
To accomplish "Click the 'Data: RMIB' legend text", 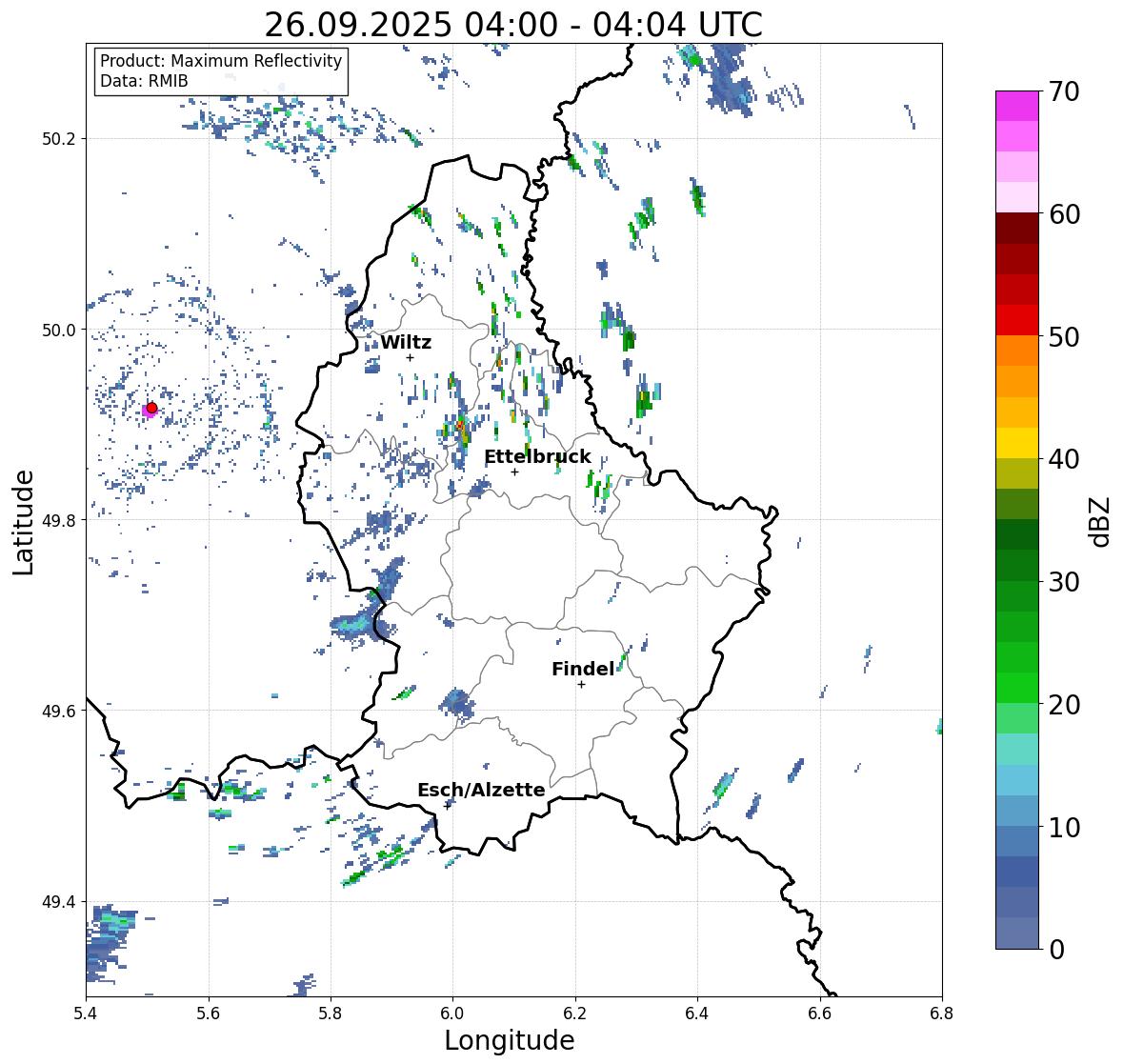I will (144, 81).
